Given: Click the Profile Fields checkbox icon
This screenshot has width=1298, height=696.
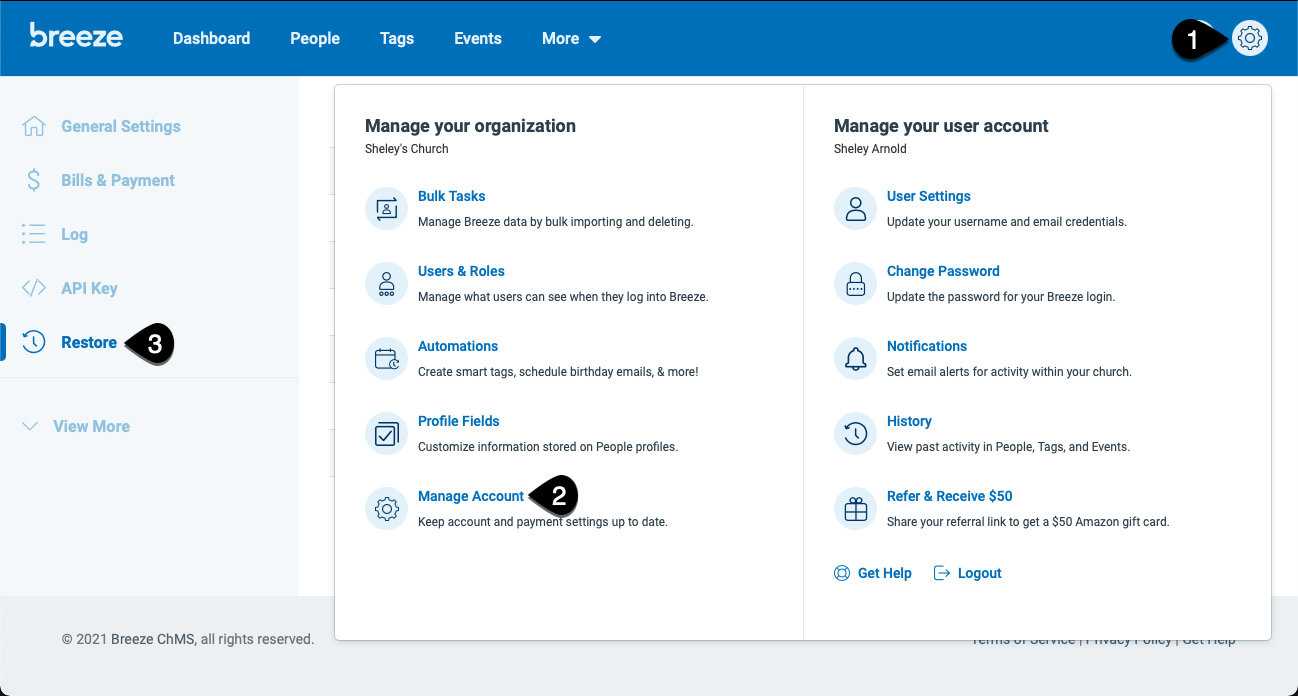Looking at the screenshot, I should click(386, 434).
